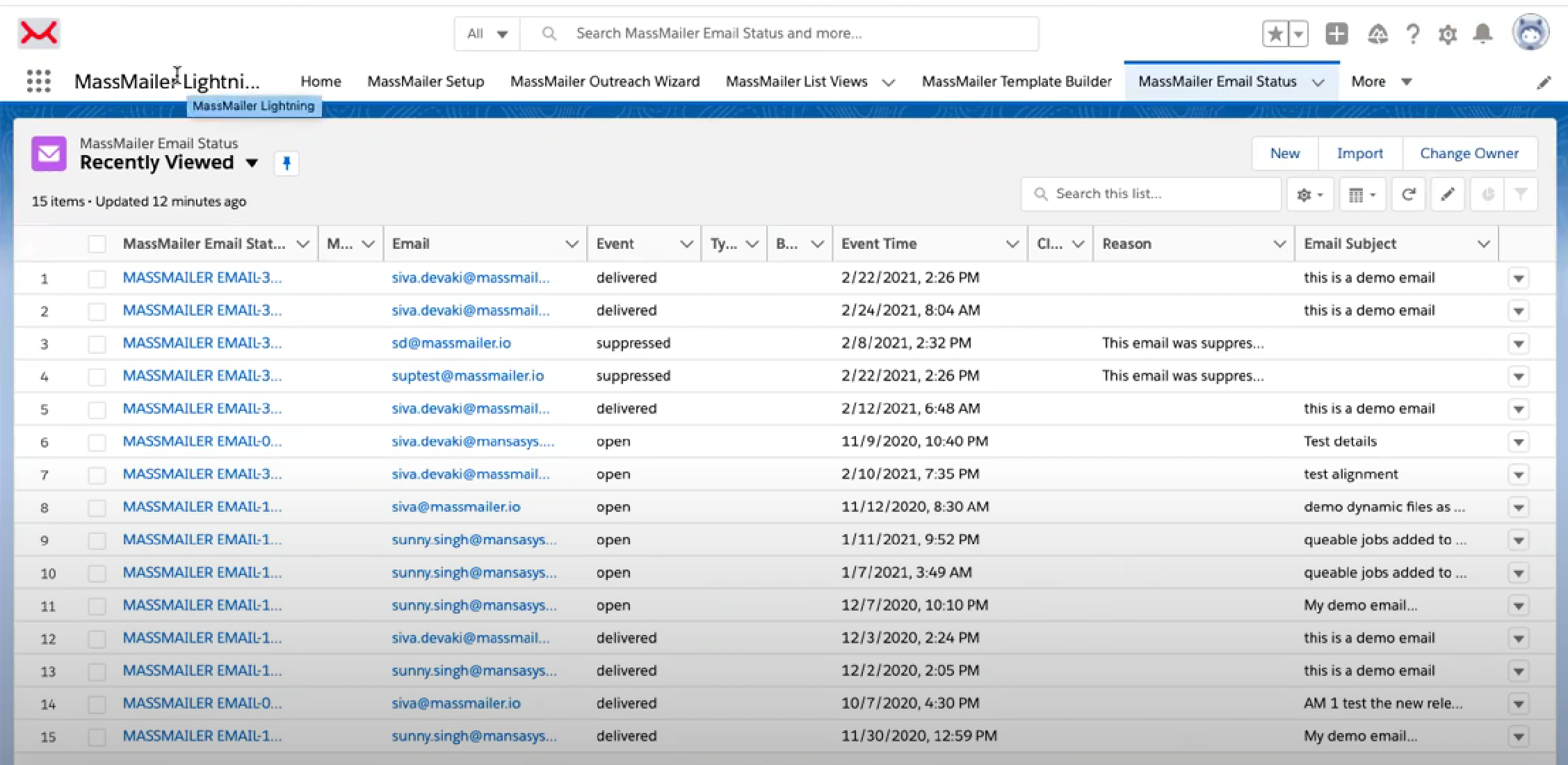Check the checkbox for row 4 suptest@massmailer.io
The height and width of the screenshot is (765, 1568).
click(x=97, y=377)
